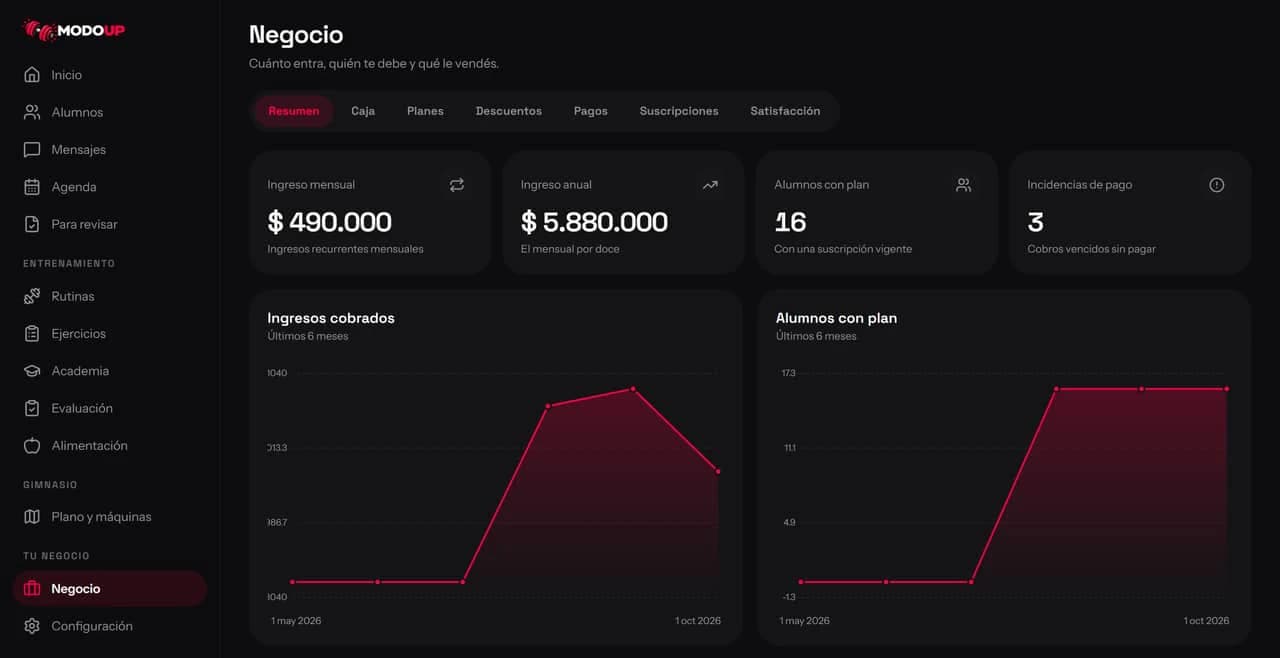Click the Rutinas dumbbell icon

click(32, 296)
